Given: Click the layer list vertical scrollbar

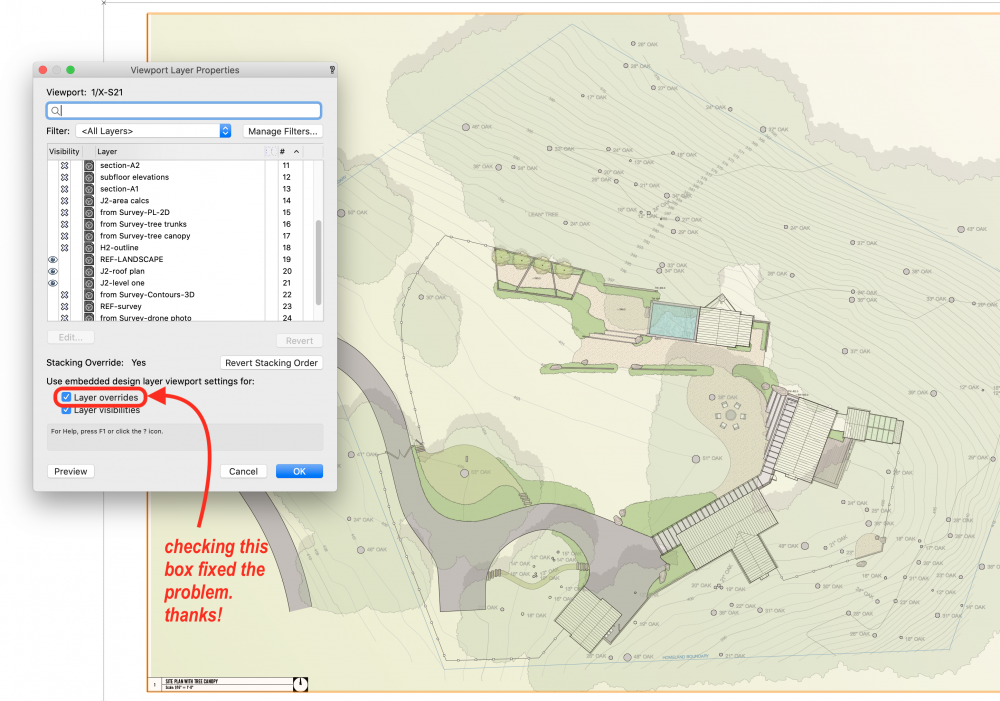Looking at the screenshot, I should [x=319, y=260].
